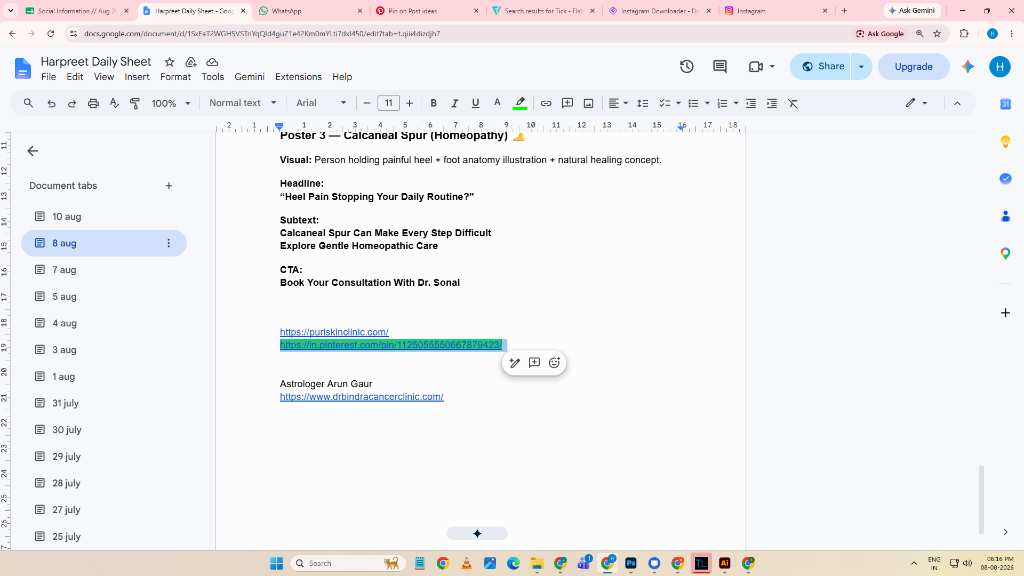Screen dimensions: 1024x576
Task: Select the paint format roller icon
Action: coord(135,103)
